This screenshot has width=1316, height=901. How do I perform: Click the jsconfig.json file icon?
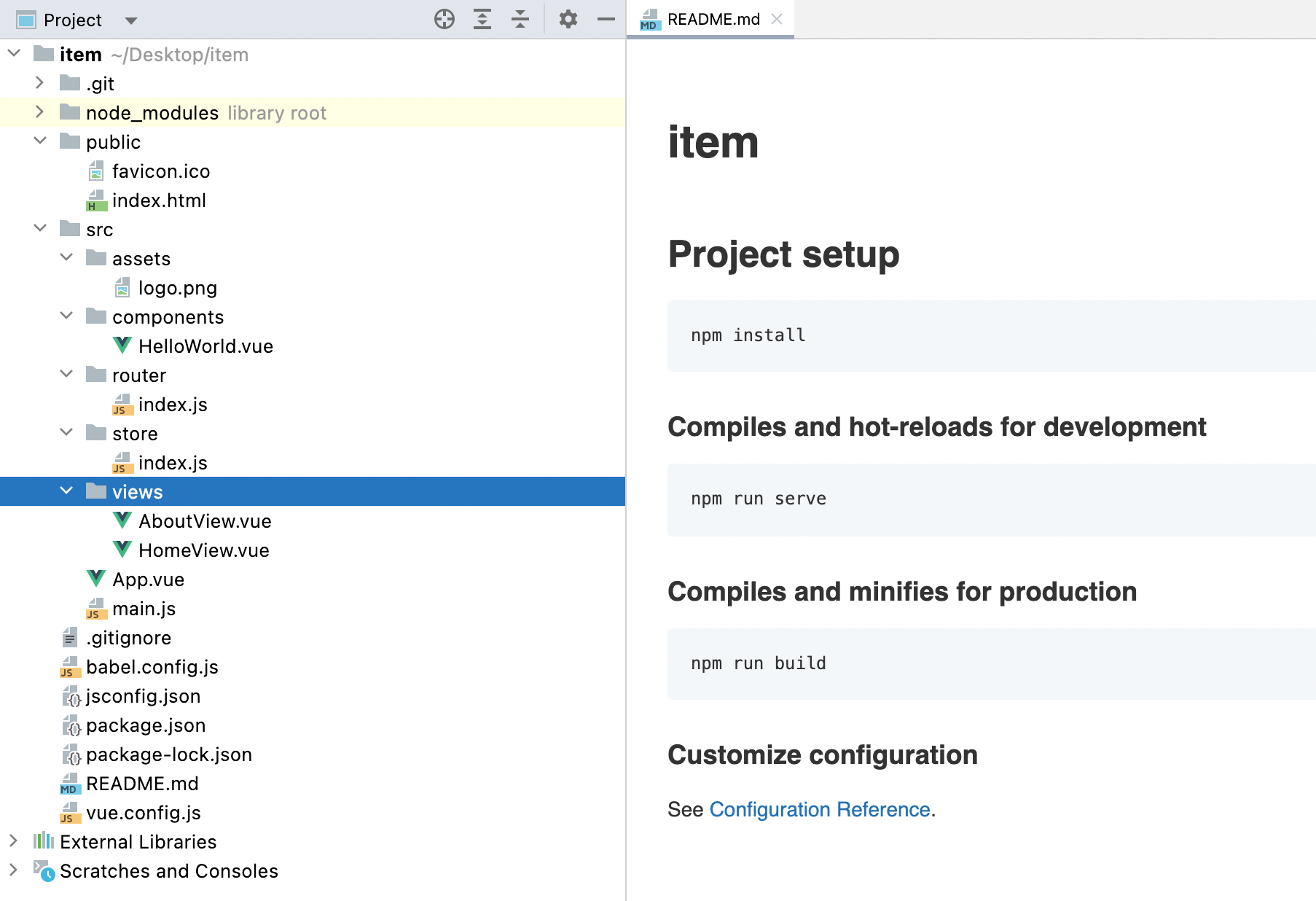[71, 697]
